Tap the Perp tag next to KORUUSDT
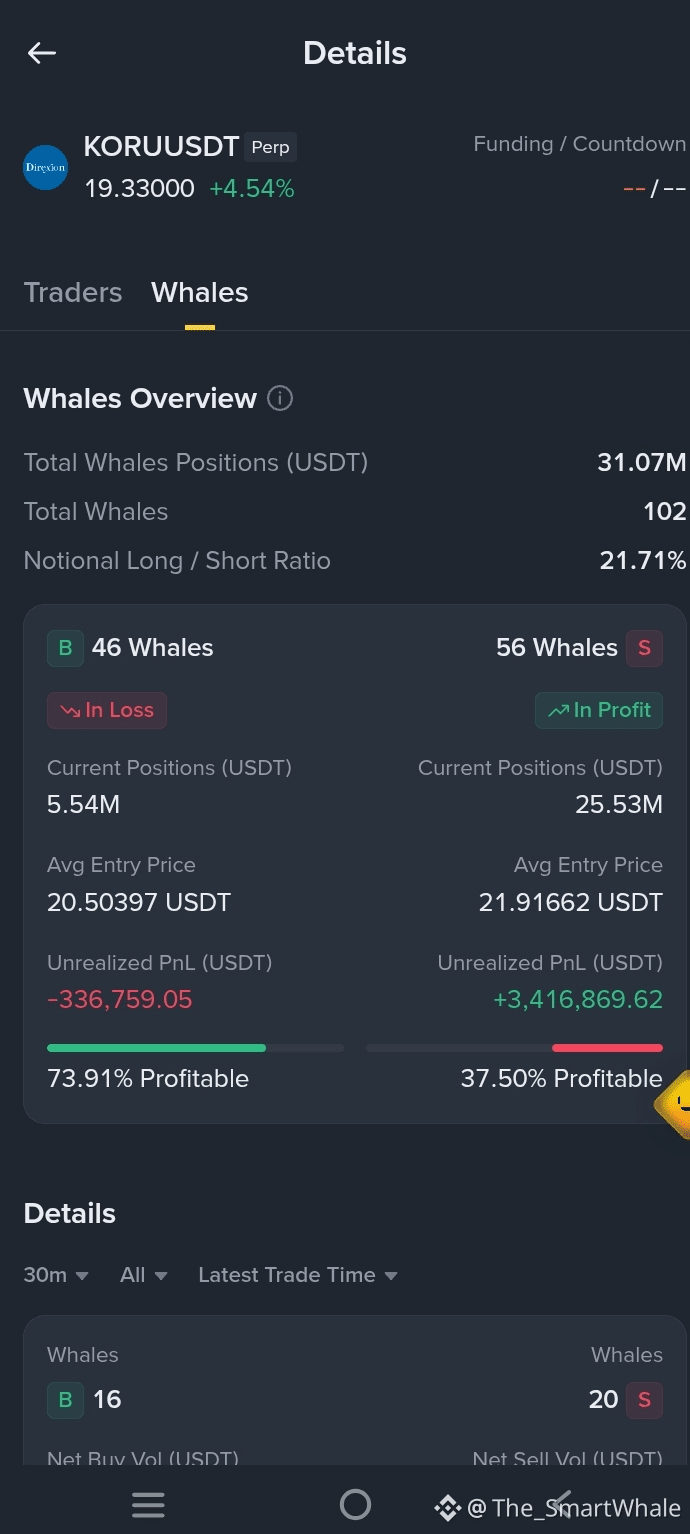 click(271, 147)
